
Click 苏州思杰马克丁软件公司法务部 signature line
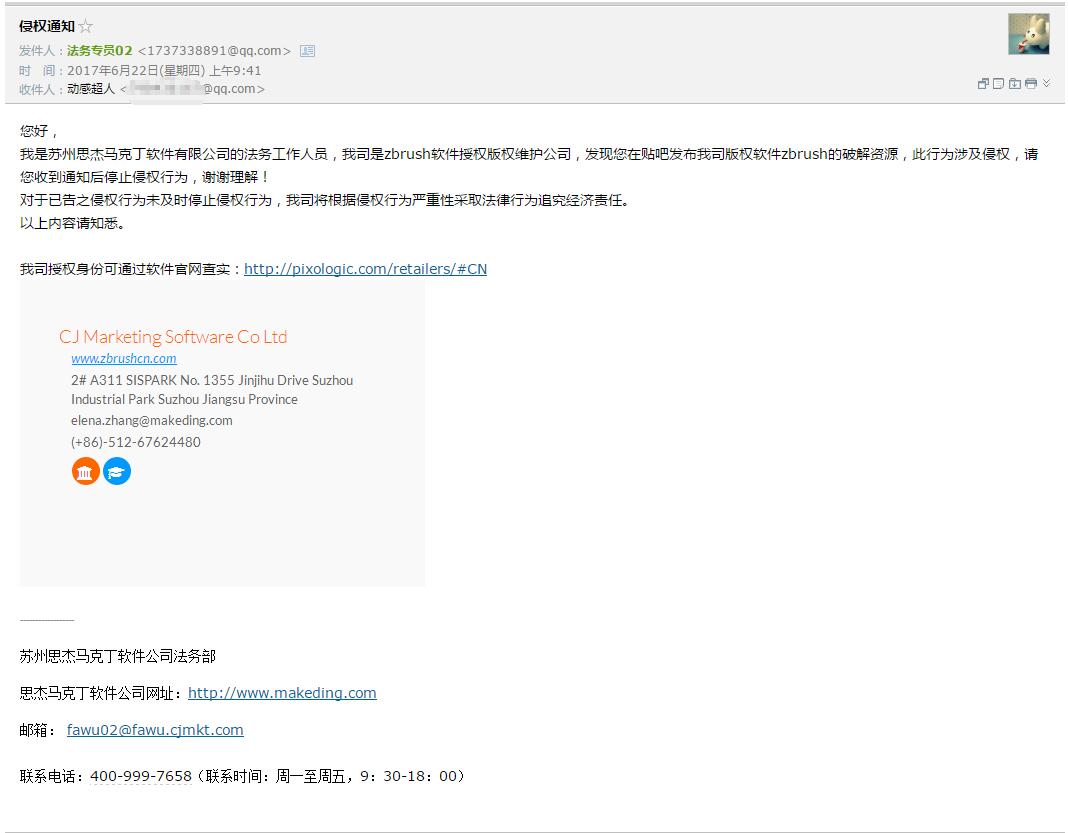coord(118,656)
